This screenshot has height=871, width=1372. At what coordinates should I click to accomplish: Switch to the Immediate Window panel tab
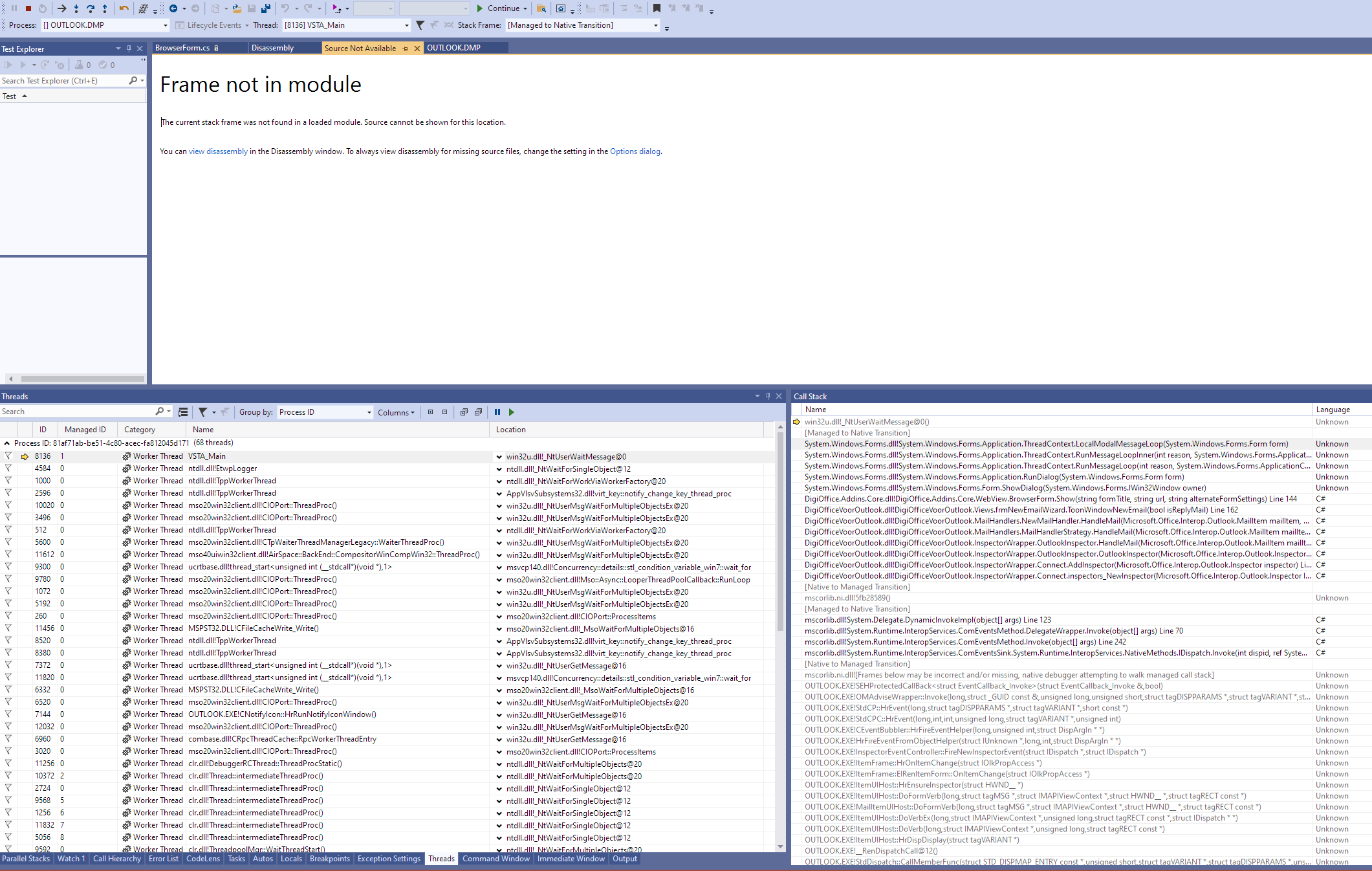(571, 859)
